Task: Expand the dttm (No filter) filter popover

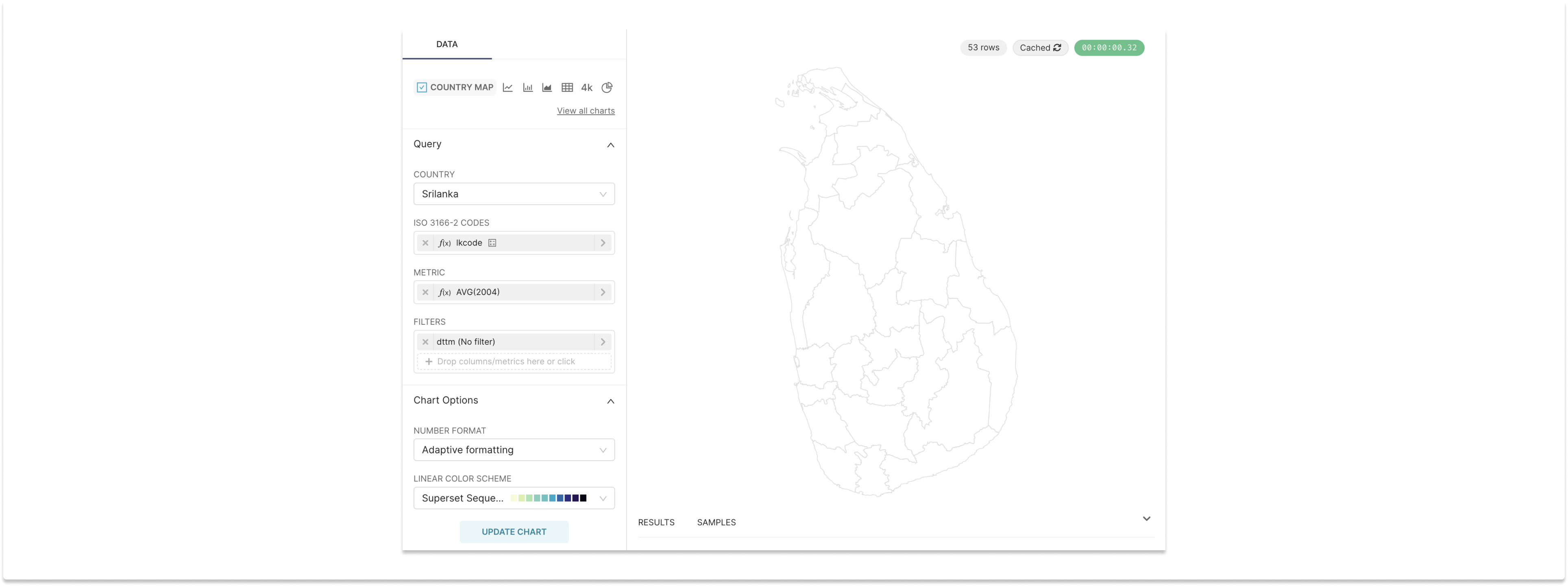Action: tap(603, 342)
